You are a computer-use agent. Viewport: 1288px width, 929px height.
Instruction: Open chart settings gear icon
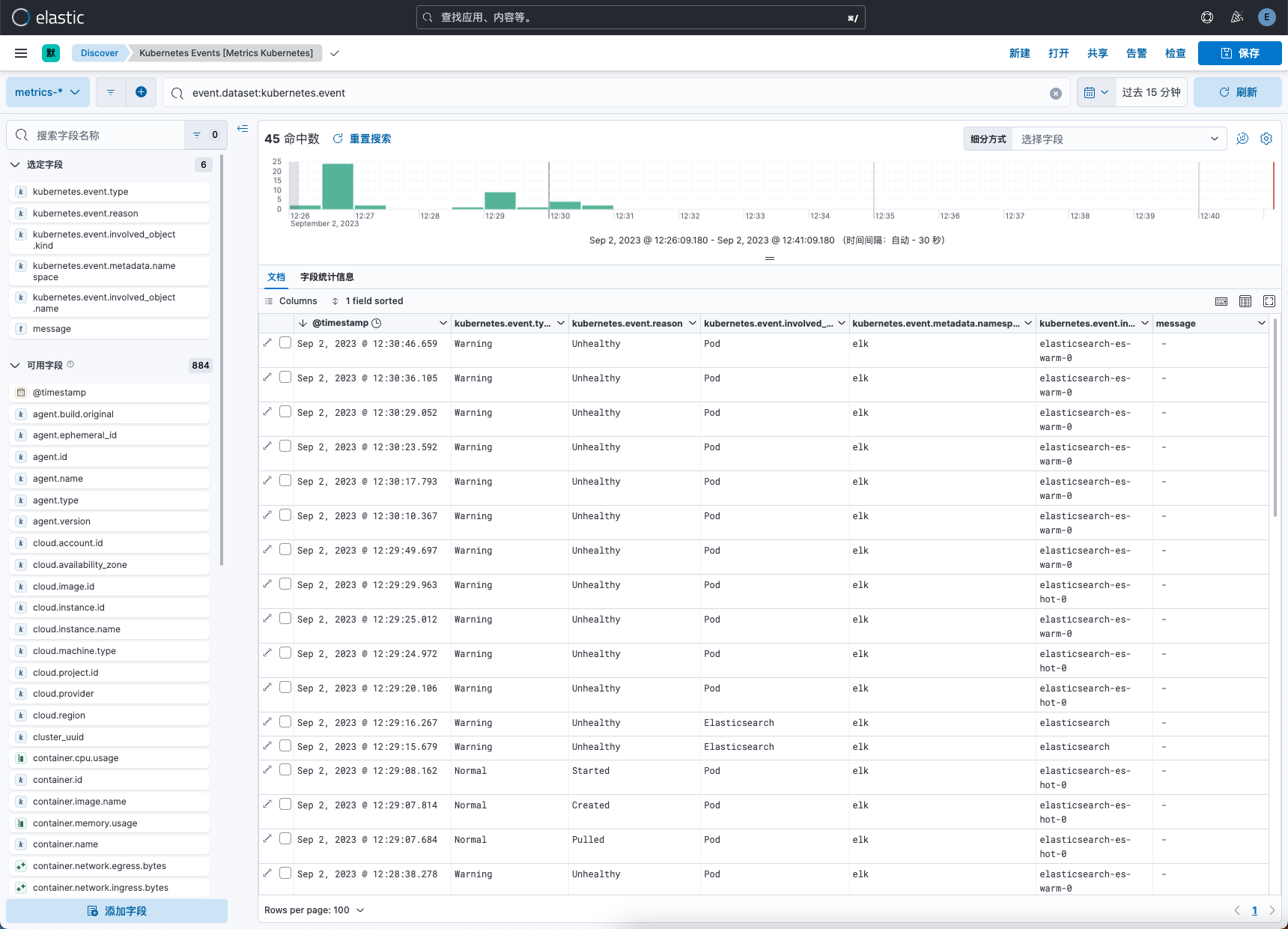coord(1266,139)
